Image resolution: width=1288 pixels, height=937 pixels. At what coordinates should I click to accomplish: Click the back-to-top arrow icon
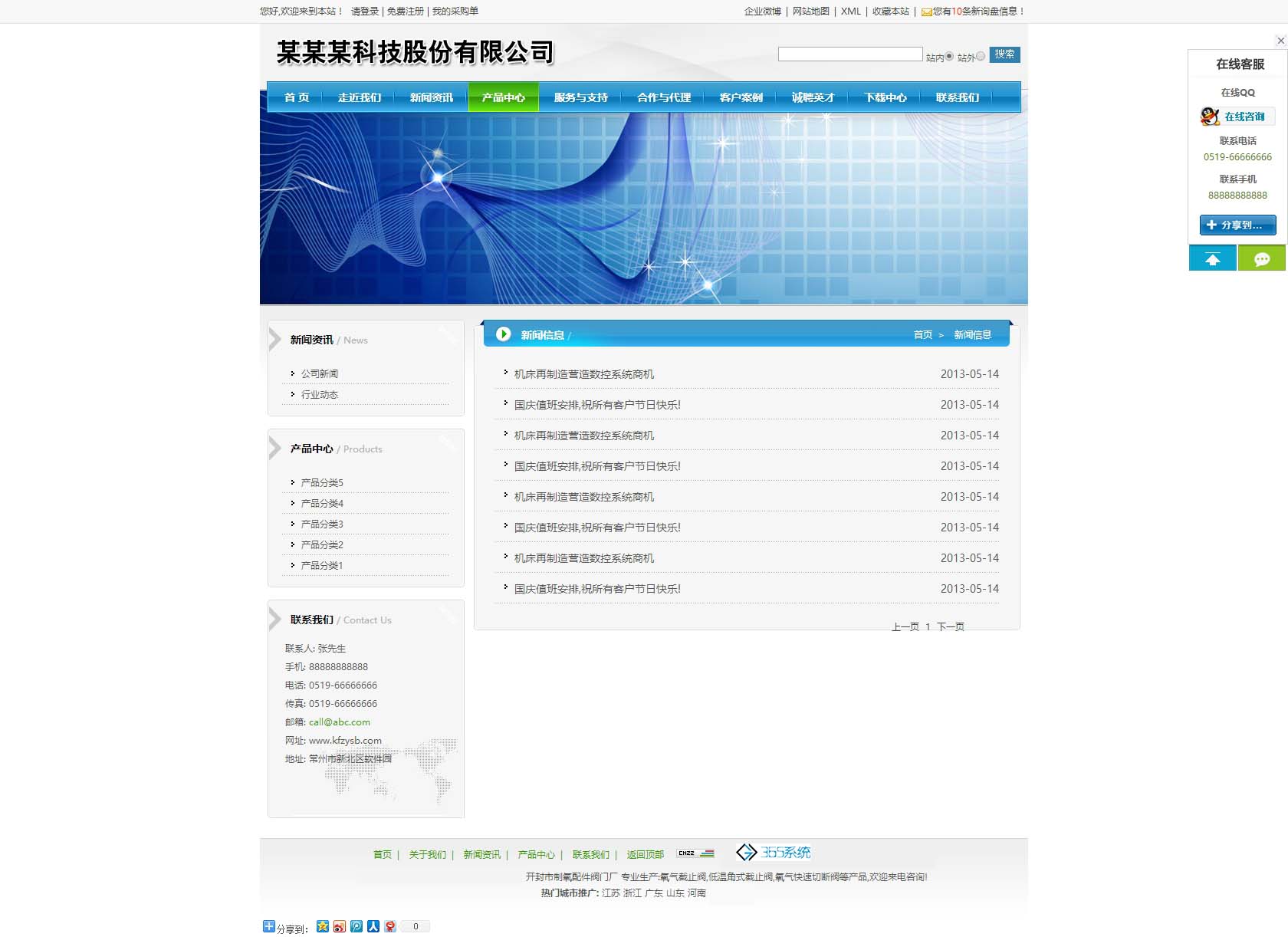pyautogui.click(x=1212, y=258)
